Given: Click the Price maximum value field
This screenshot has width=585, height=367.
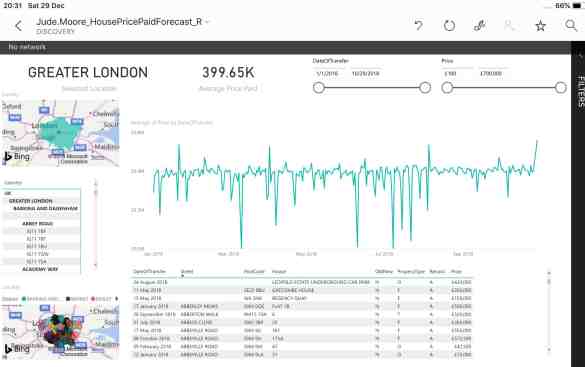Looking at the screenshot, I should tap(493, 73).
